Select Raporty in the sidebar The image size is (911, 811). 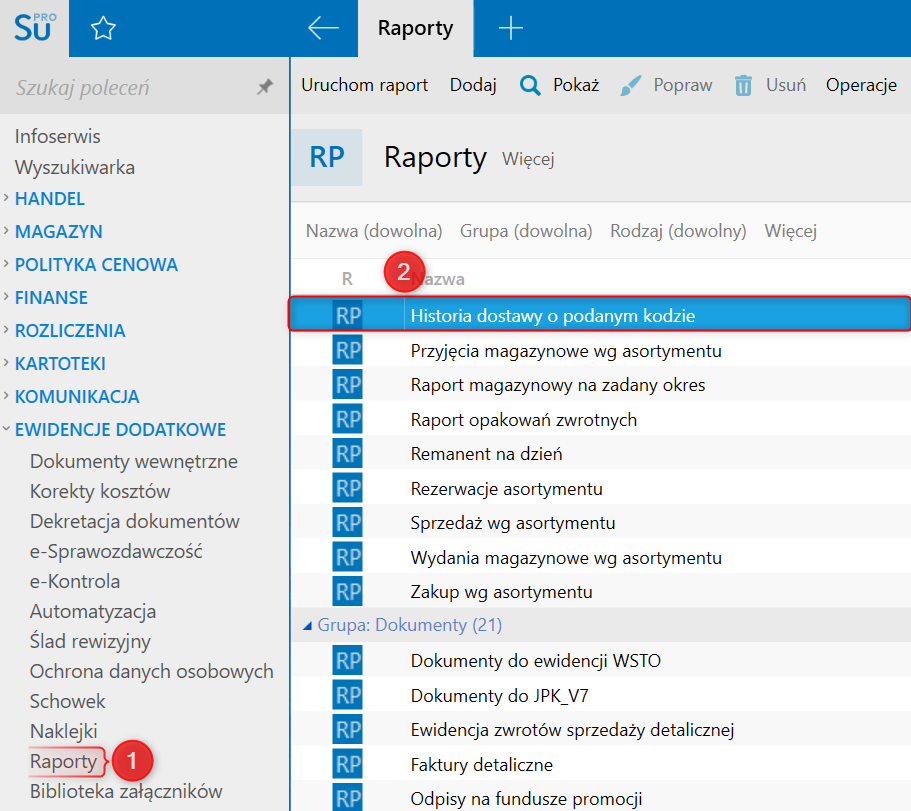click(63, 761)
